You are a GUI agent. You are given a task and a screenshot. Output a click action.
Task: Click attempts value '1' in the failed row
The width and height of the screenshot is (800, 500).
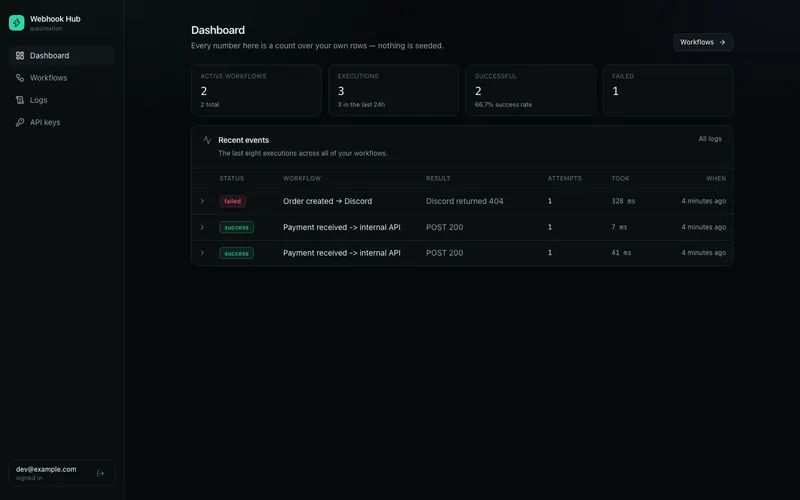point(549,201)
